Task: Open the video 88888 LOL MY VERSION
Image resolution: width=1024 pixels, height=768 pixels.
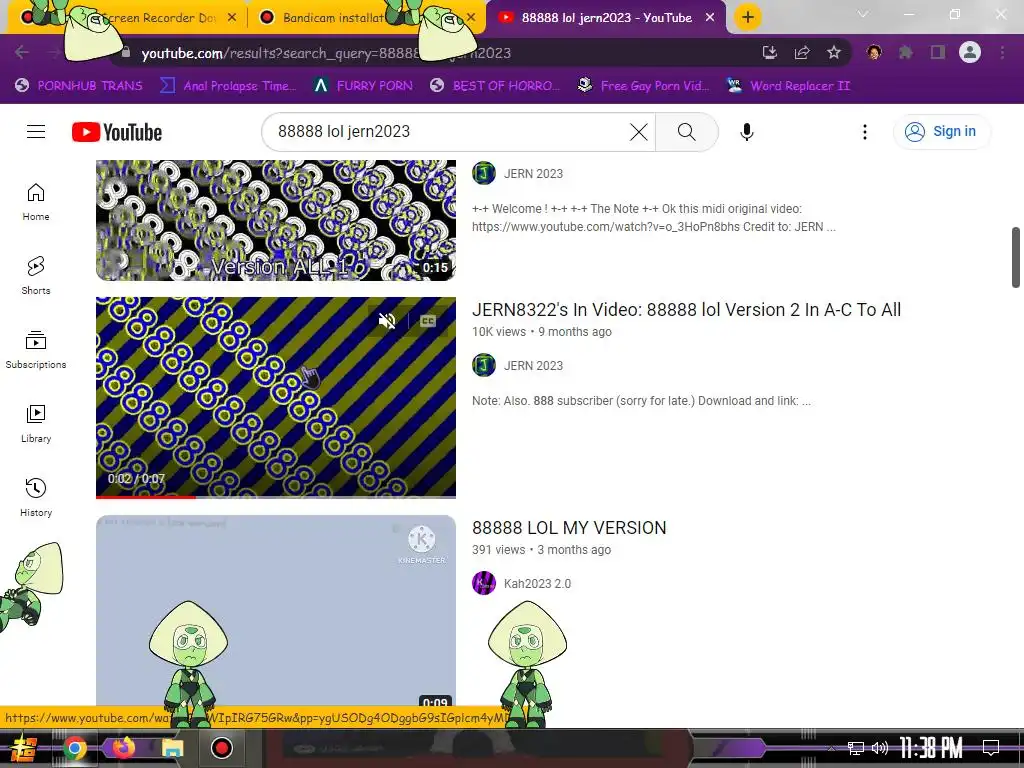Action: (569, 528)
